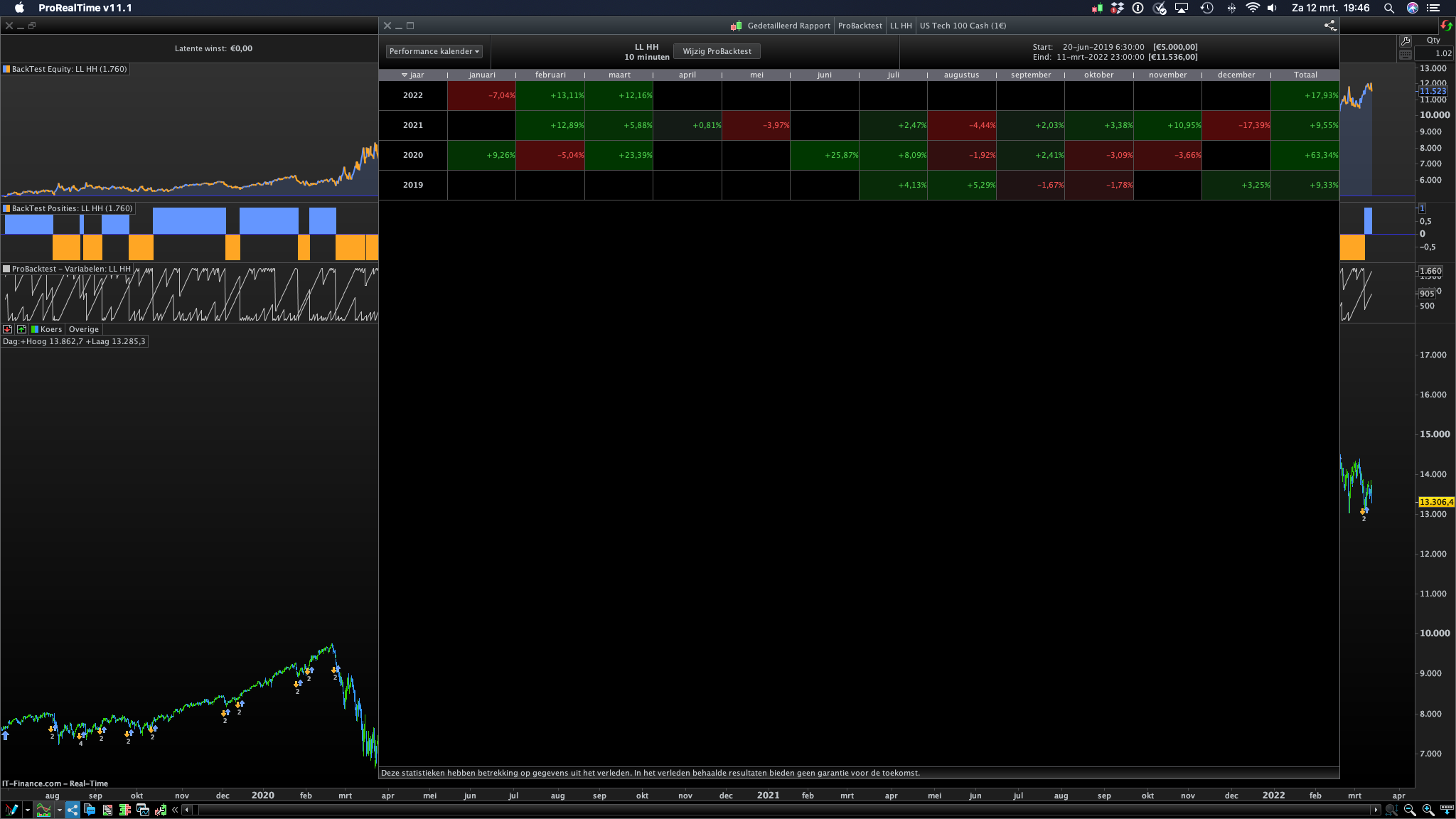Open the indicators wave icon
Image resolution: width=1456 pixels, height=819 pixels.
pyautogui.click(x=44, y=810)
